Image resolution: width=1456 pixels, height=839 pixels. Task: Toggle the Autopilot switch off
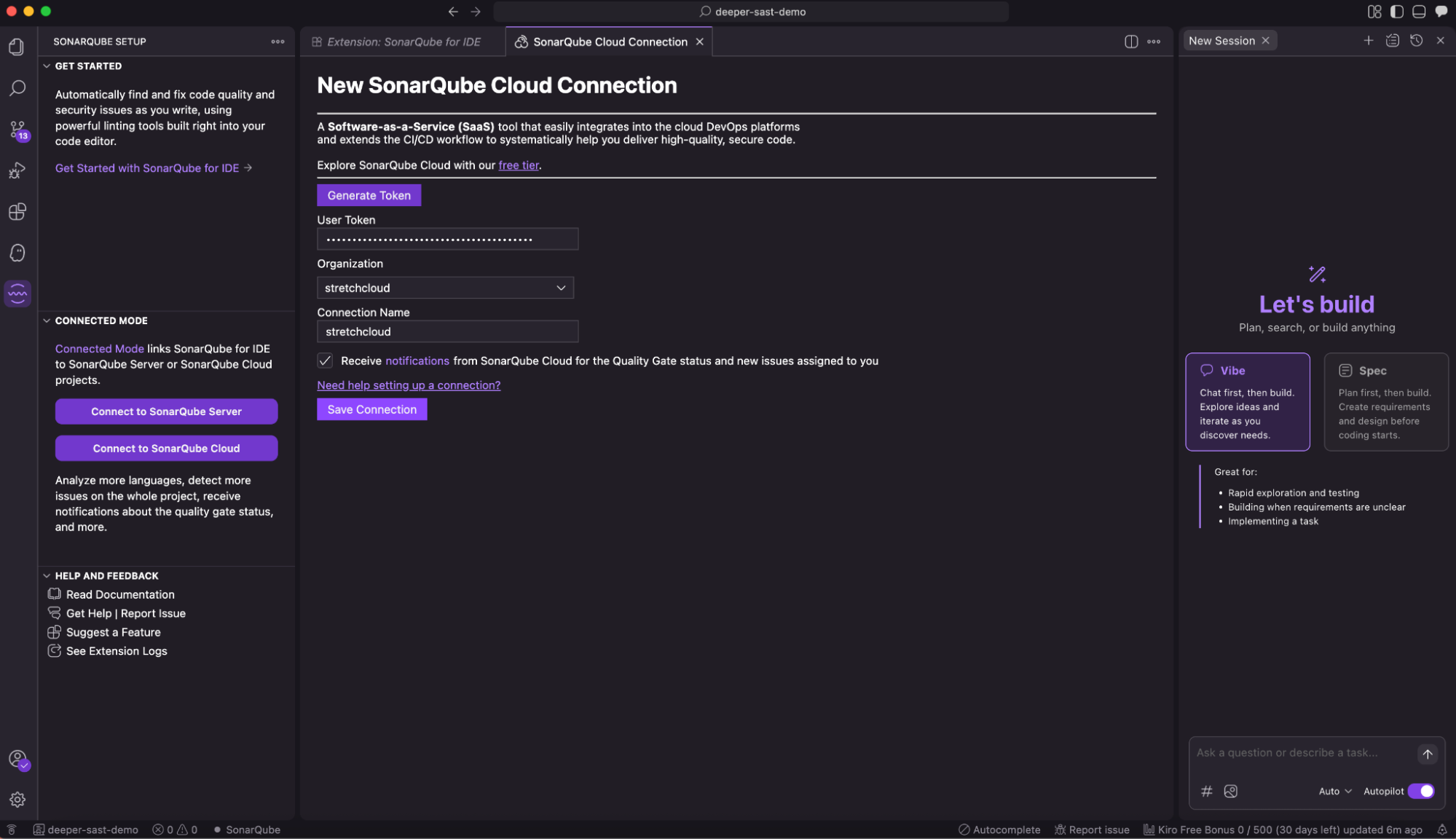click(x=1420, y=791)
